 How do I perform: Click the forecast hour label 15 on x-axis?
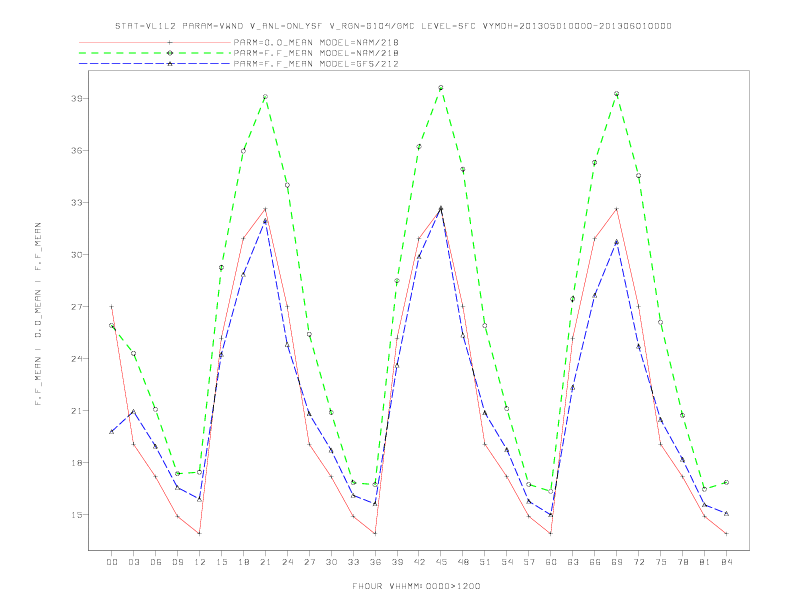(221, 562)
